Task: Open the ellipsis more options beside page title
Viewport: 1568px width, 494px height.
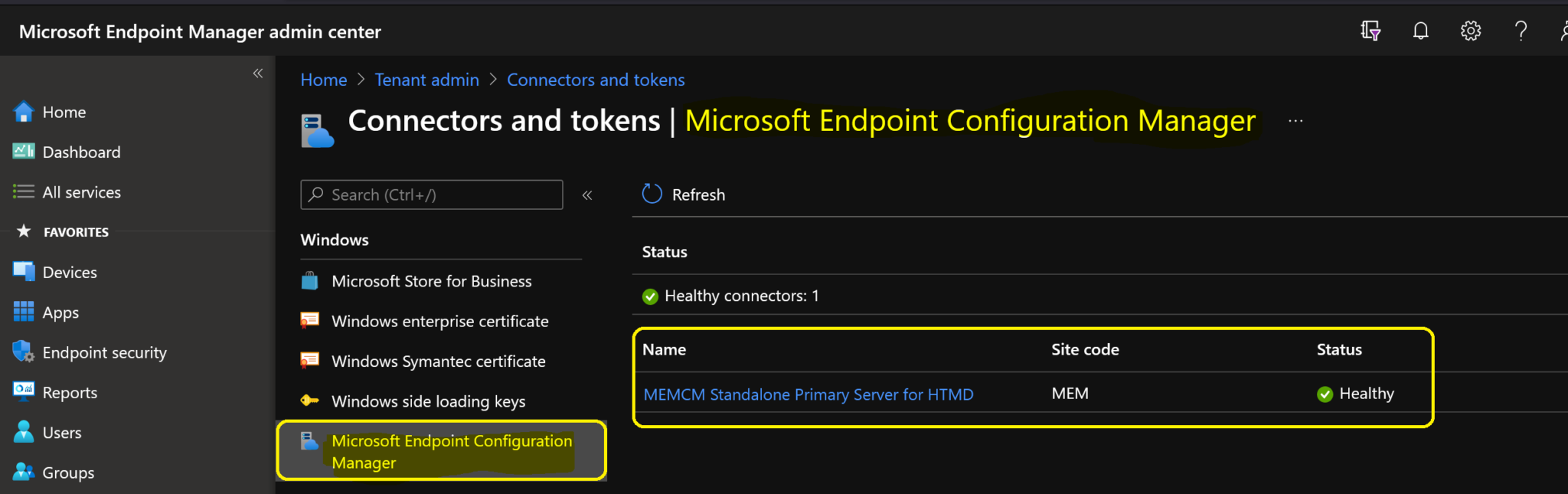Action: click(x=1295, y=121)
